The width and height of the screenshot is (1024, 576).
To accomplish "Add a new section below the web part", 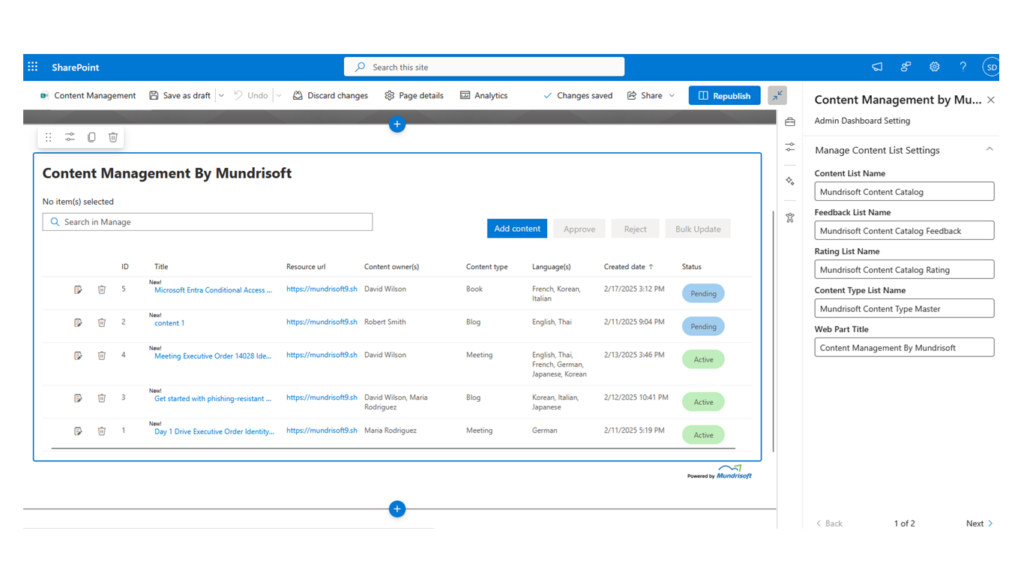I will tap(397, 509).
